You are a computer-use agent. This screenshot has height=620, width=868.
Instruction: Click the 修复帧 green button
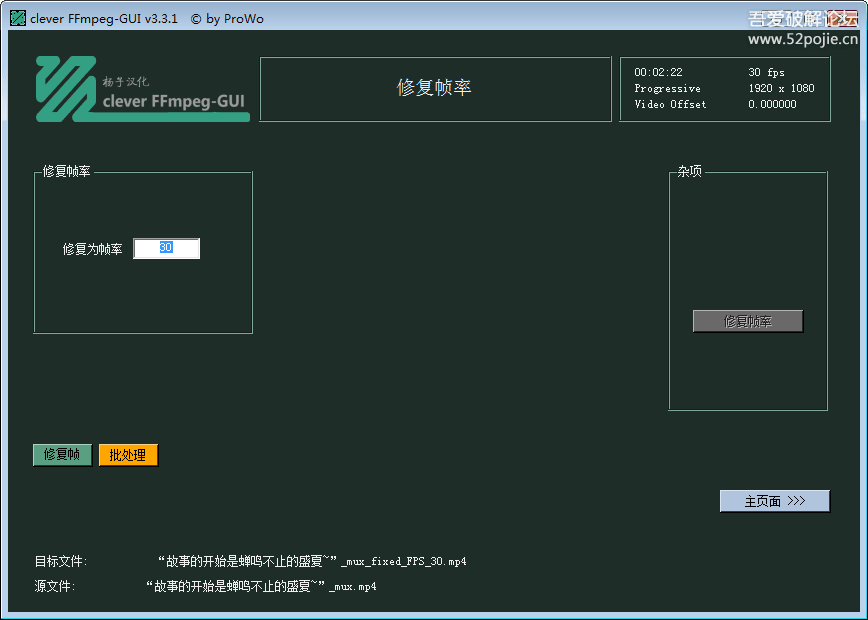[63, 455]
